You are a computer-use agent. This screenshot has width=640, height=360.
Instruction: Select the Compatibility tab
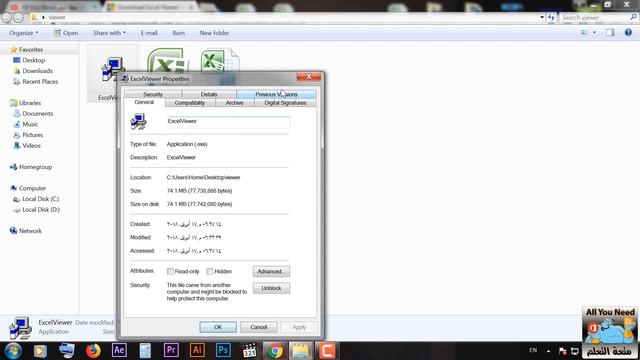[x=190, y=103]
